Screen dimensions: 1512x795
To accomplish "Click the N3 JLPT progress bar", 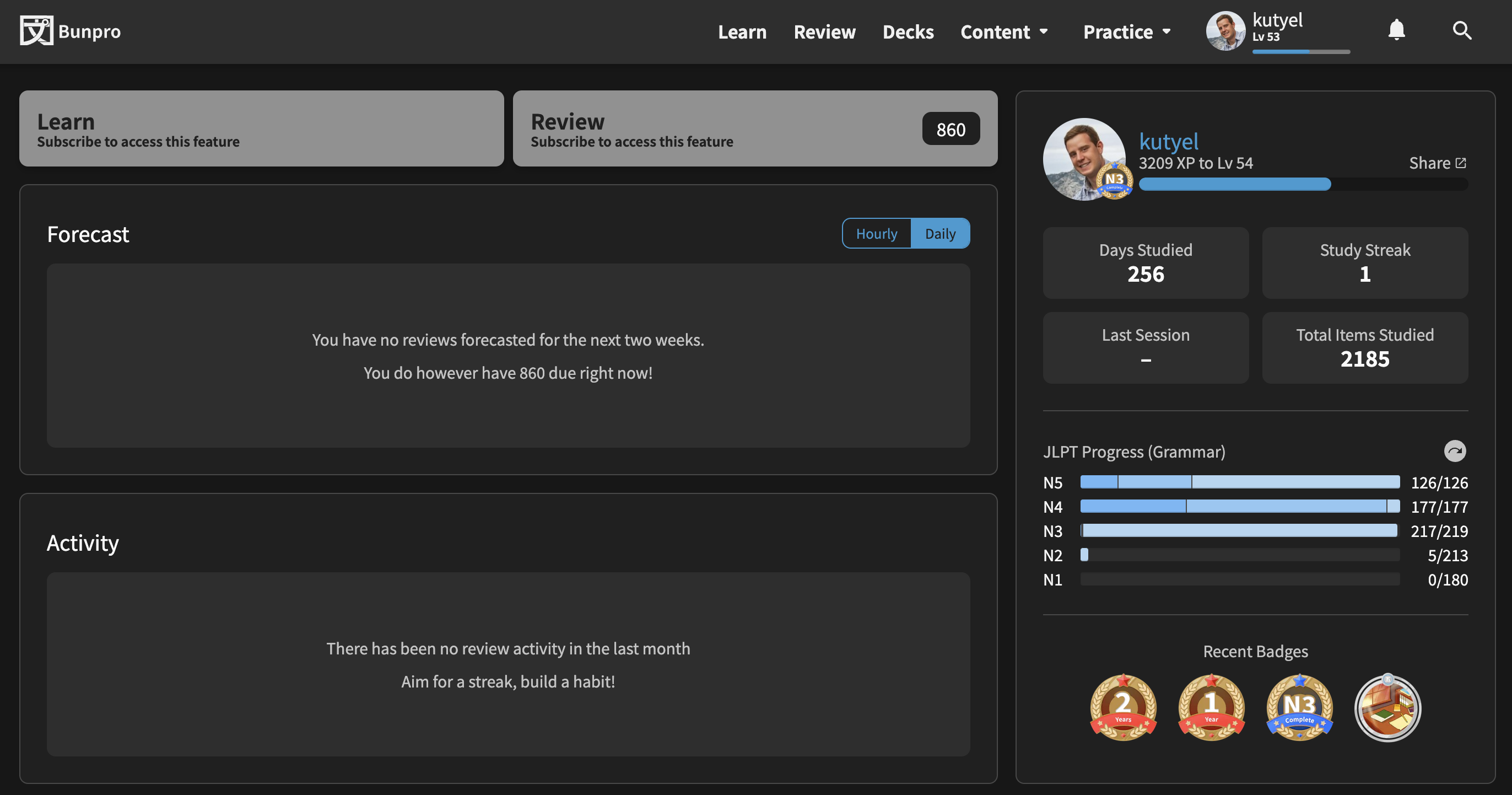I will coord(1239,531).
